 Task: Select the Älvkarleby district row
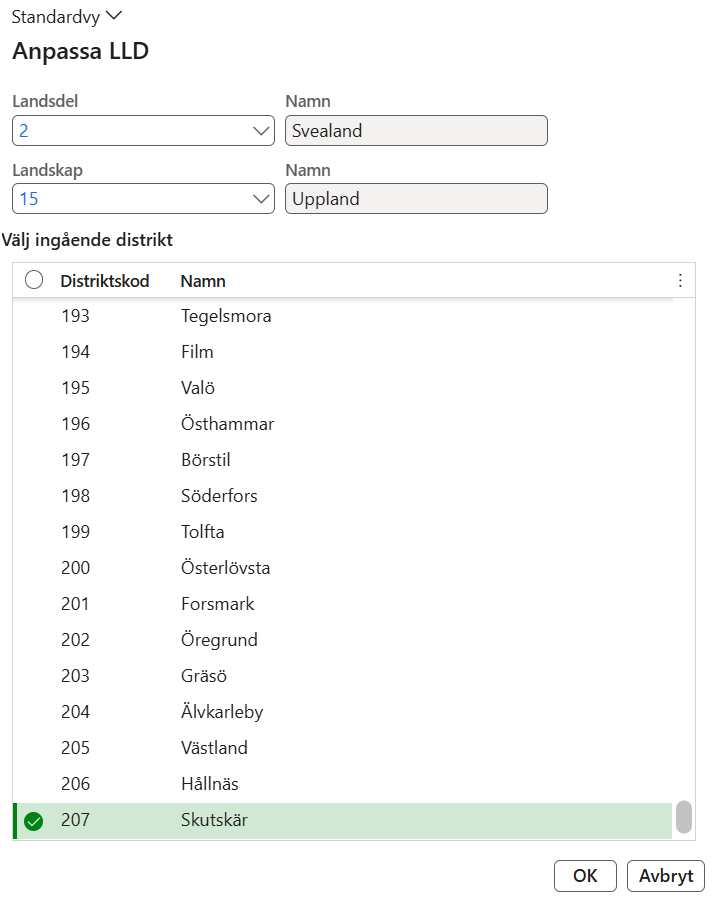[342, 712]
